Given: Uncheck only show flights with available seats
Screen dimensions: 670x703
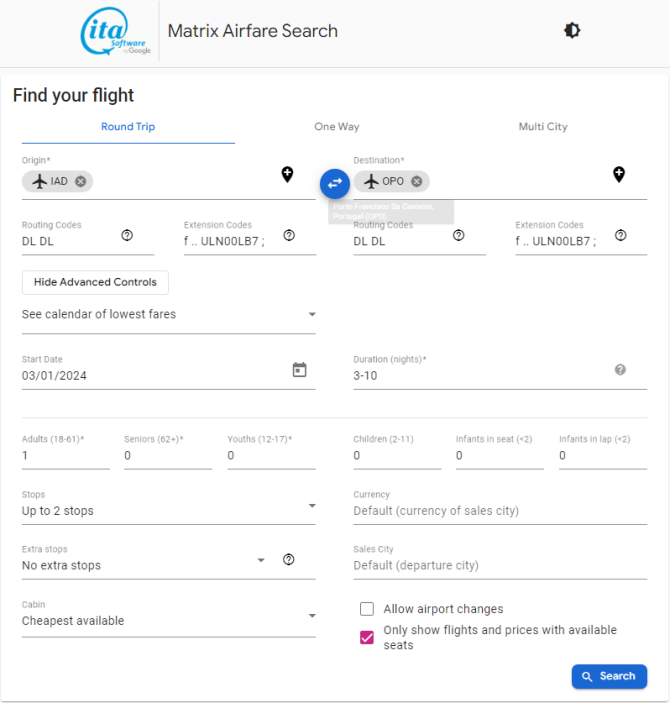Looking at the screenshot, I should pyautogui.click(x=367, y=637).
